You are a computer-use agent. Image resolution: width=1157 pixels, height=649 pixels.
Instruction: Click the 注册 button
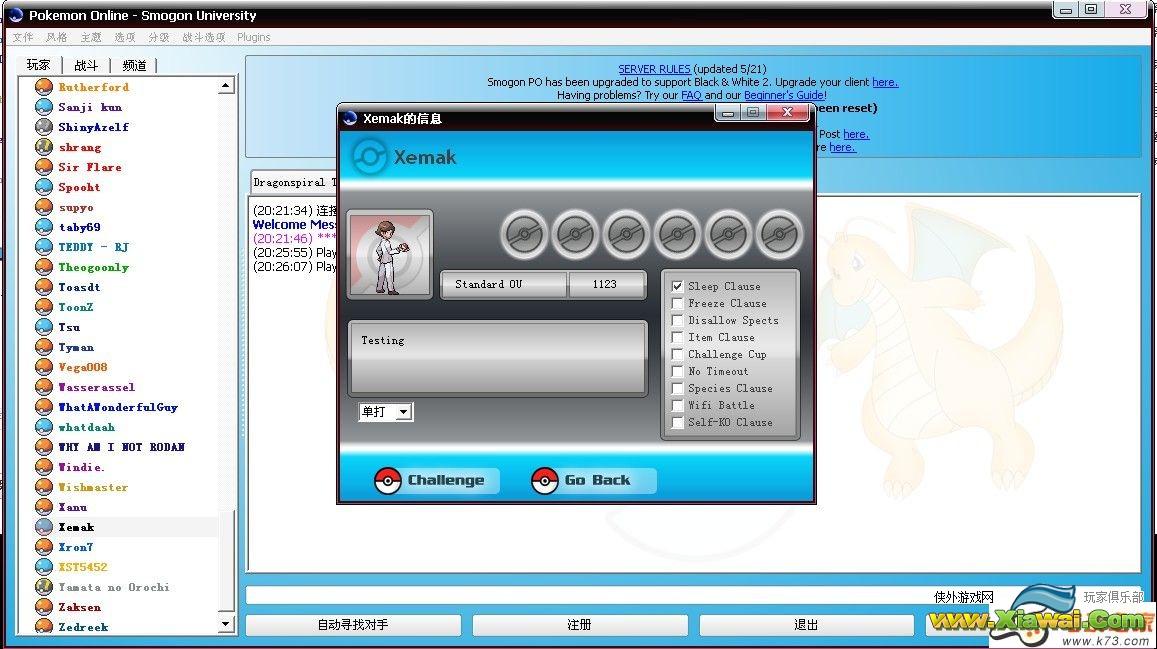coord(579,625)
